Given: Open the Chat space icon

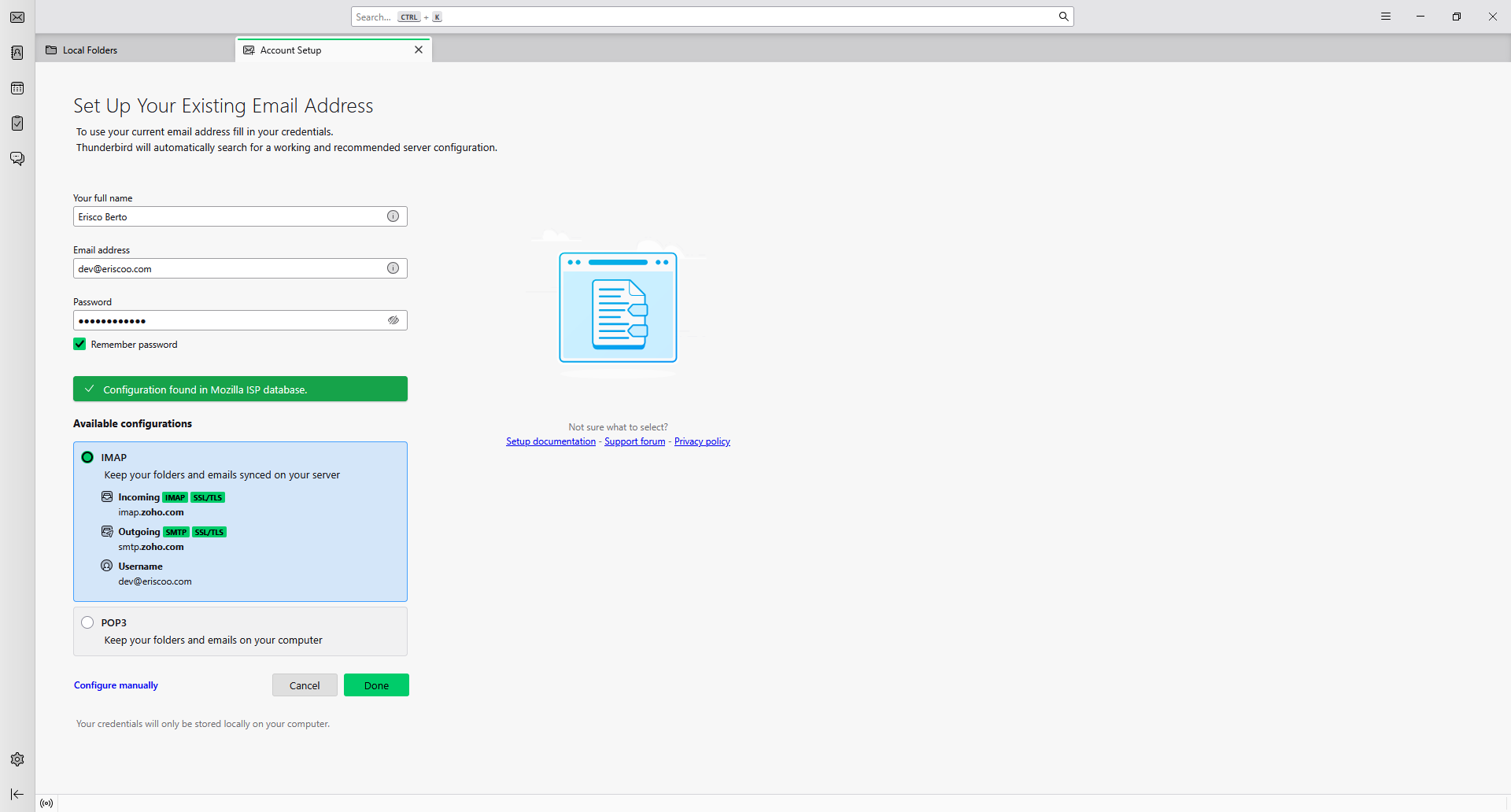Looking at the screenshot, I should [x=17, y=159].
